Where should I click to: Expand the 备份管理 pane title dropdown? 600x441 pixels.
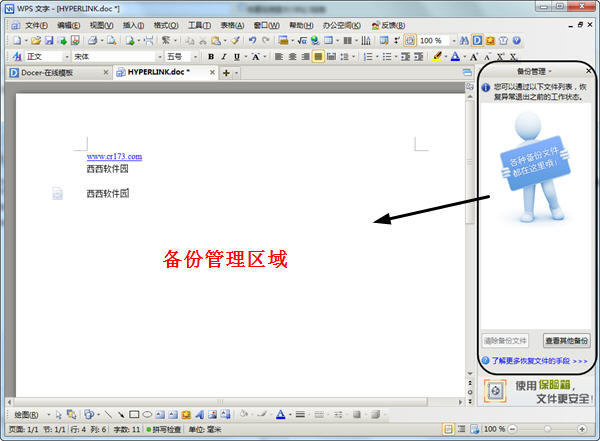coord(550,72)
